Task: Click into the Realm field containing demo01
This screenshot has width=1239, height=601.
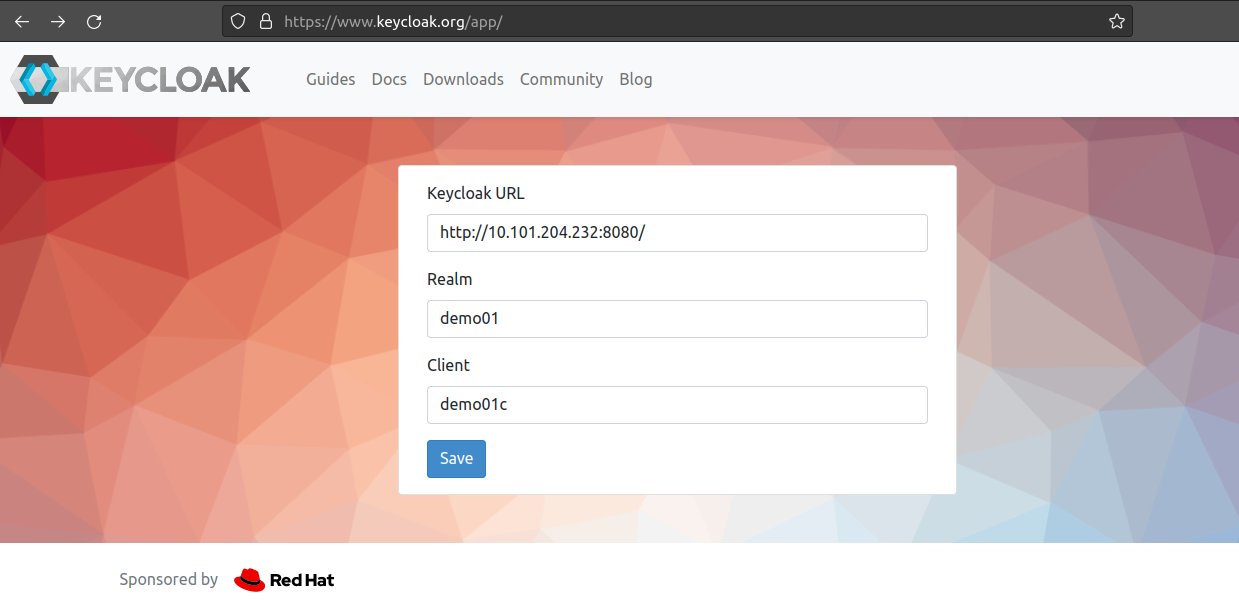Action: click(x=677, y=319)
